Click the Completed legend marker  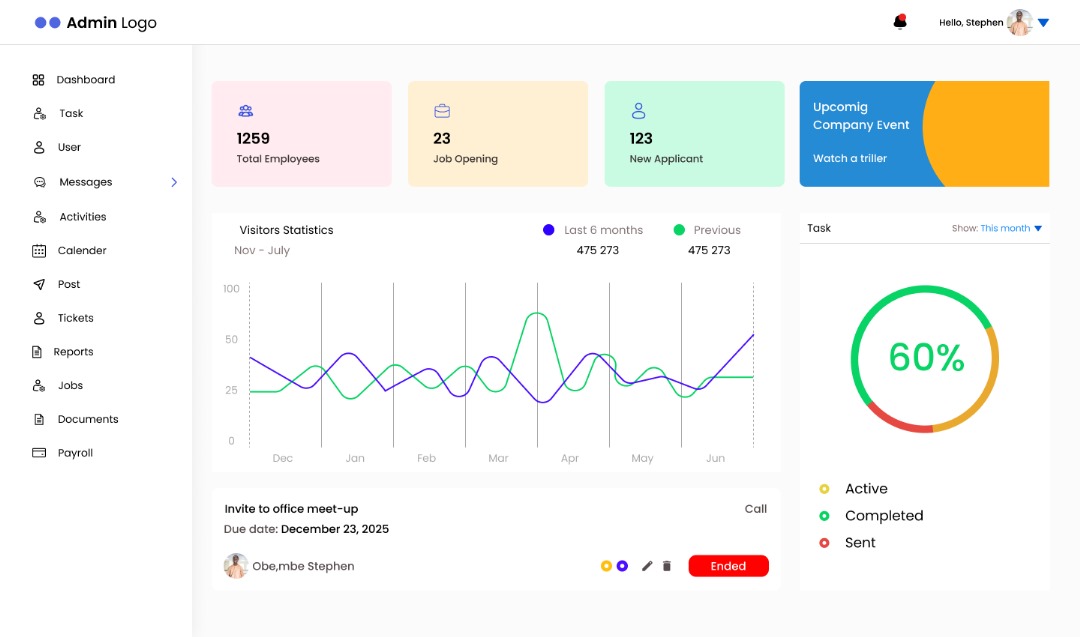824,516
